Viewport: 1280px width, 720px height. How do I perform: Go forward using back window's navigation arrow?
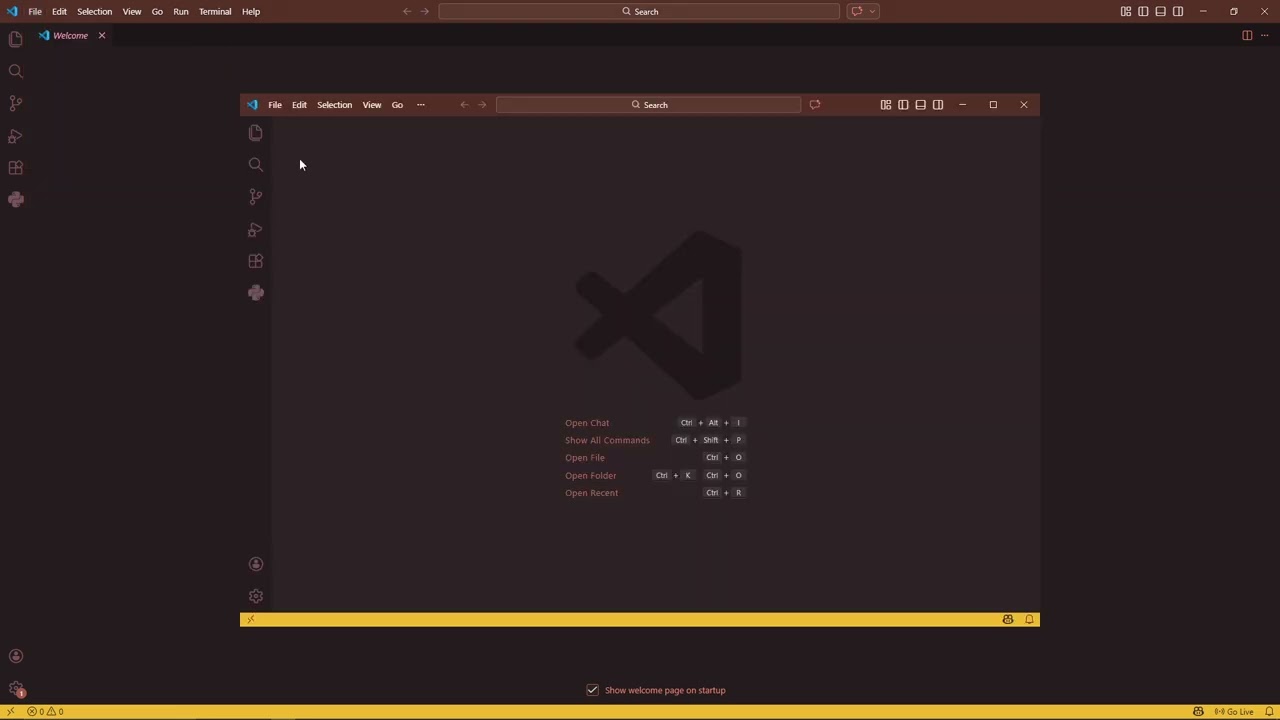[424, 12]
